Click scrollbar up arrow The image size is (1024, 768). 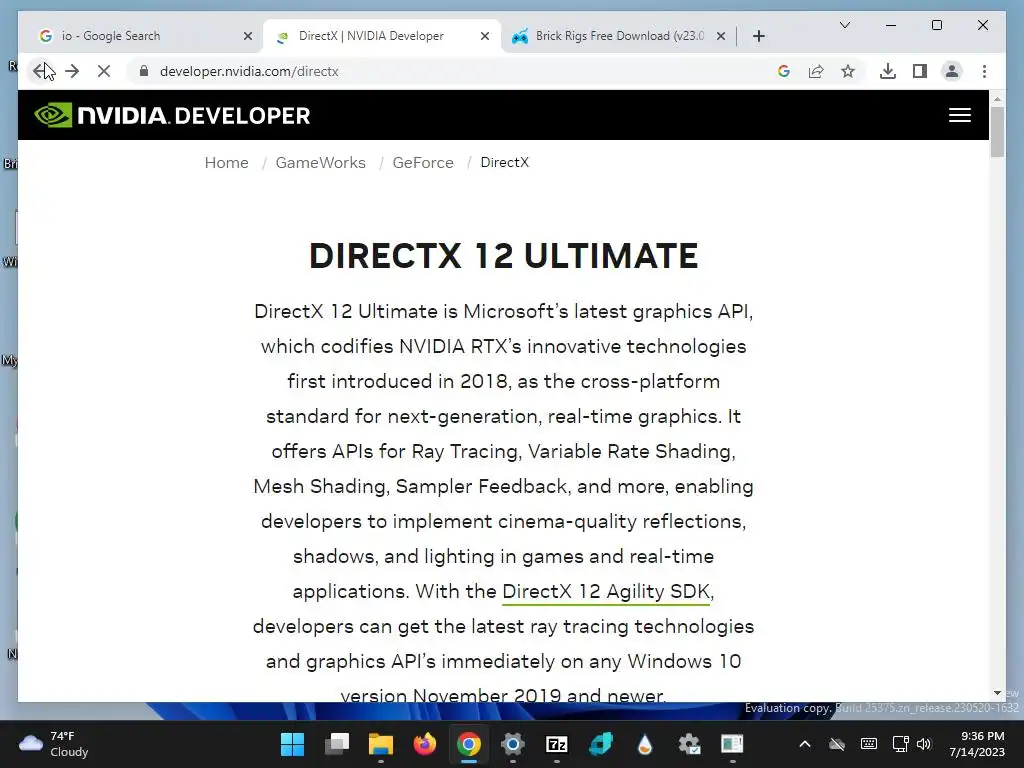point(997,99)
